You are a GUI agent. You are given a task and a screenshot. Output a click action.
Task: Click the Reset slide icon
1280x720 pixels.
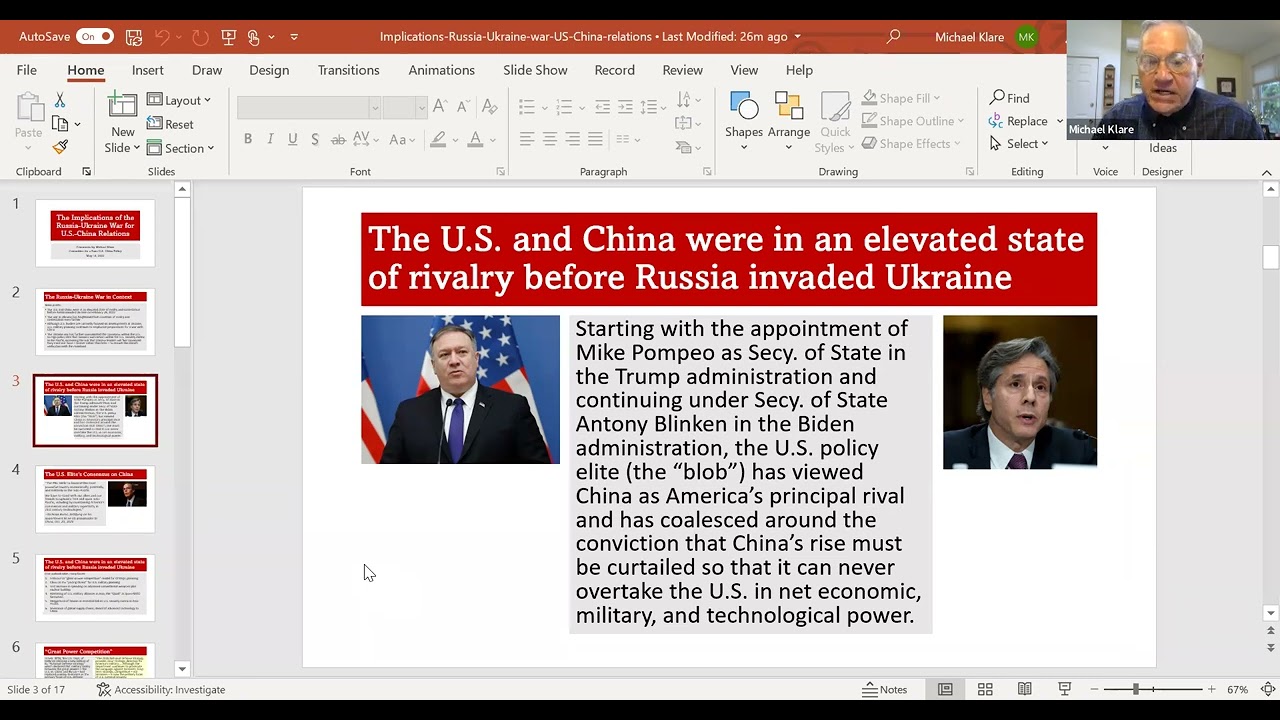click(170, 124)
